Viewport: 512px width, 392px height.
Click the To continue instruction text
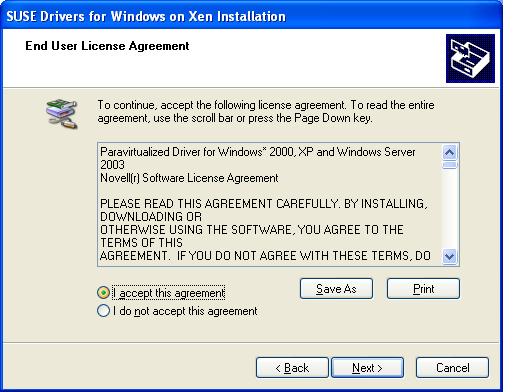(266, 111)
